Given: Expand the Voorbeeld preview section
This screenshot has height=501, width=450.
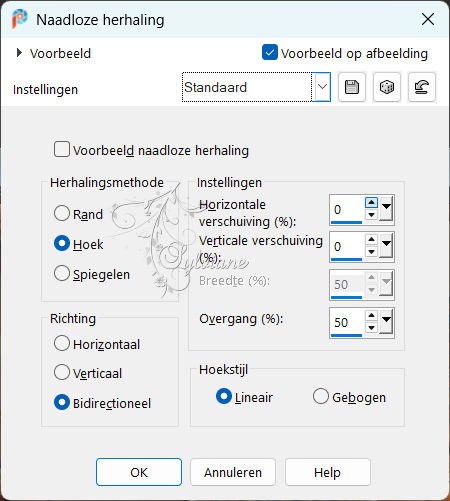Looking at the screenshot, I should point(19,53).
